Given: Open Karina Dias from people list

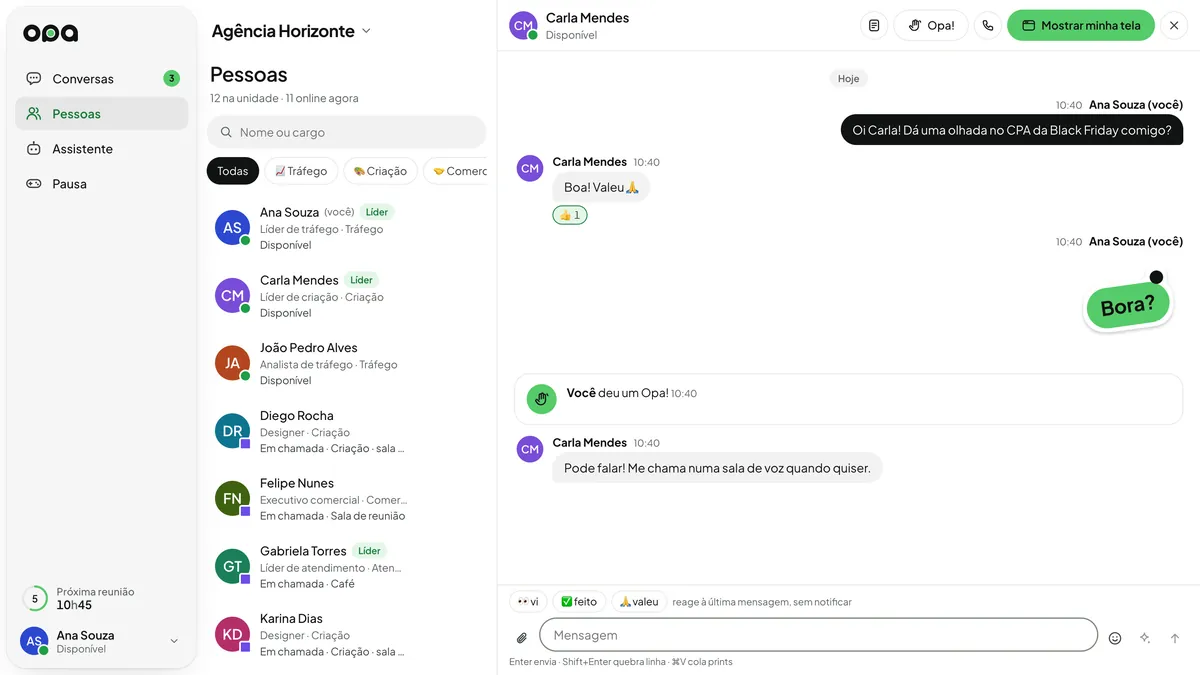Looking at the screenshot, I should click(x=346, y=635).
